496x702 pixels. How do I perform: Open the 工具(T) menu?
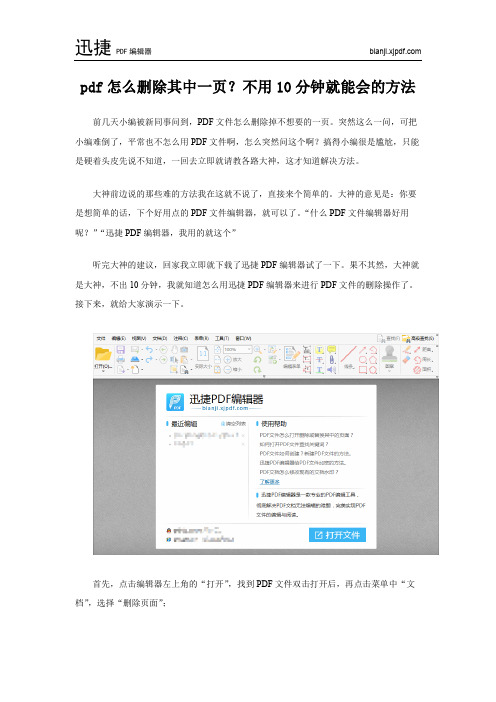pos(222,338)
